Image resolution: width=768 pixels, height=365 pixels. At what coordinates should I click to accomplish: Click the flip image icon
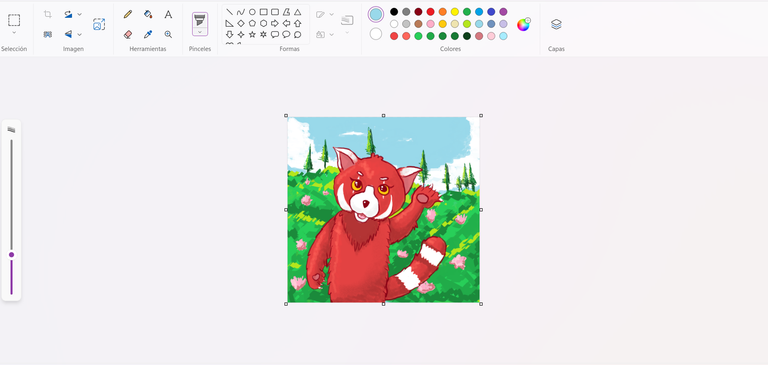point(68,34)
